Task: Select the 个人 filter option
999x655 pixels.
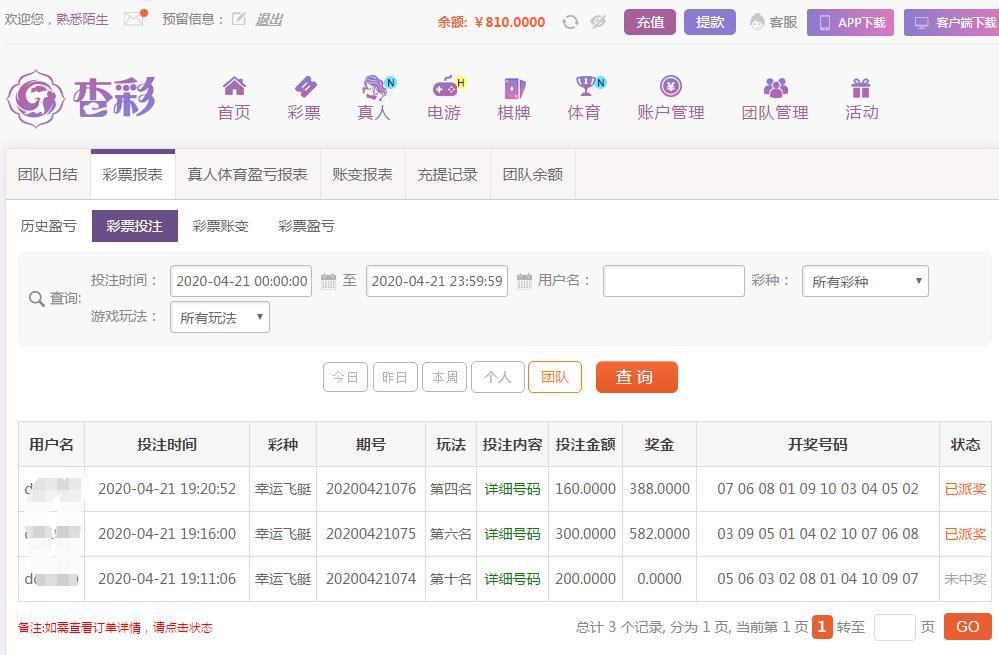Action: tap(497, 377)
